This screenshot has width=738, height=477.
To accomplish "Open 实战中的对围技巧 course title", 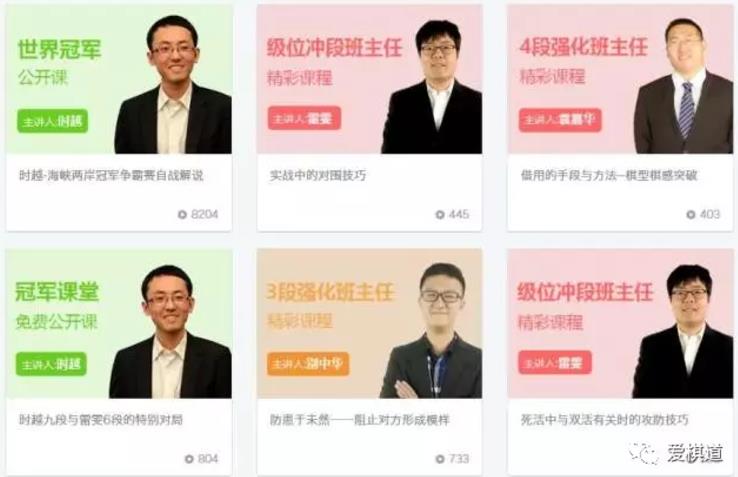I will click(318, 176).
